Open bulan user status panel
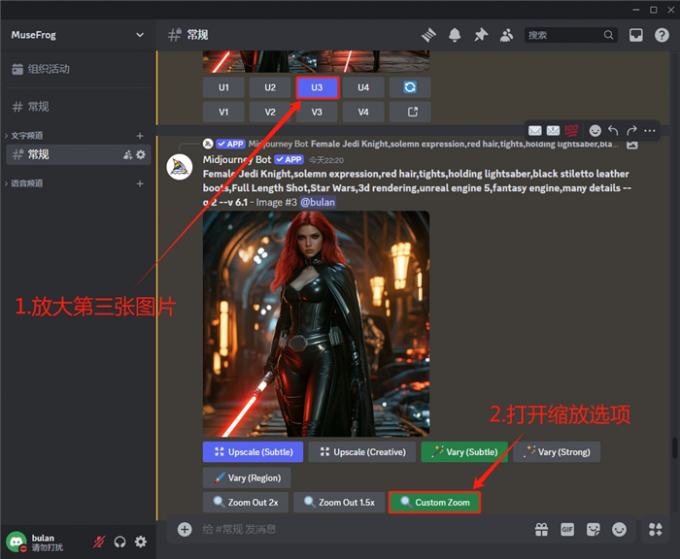Screen dimensions: 680x559 [x=45, y=542]
